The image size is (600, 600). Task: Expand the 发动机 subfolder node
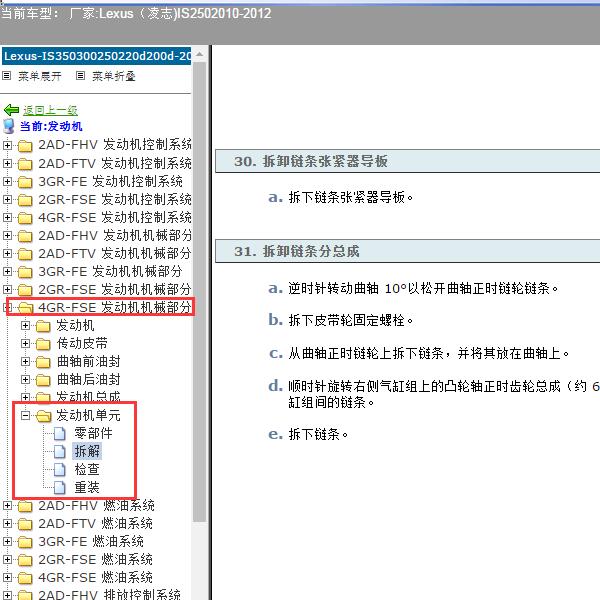(25, 326)
